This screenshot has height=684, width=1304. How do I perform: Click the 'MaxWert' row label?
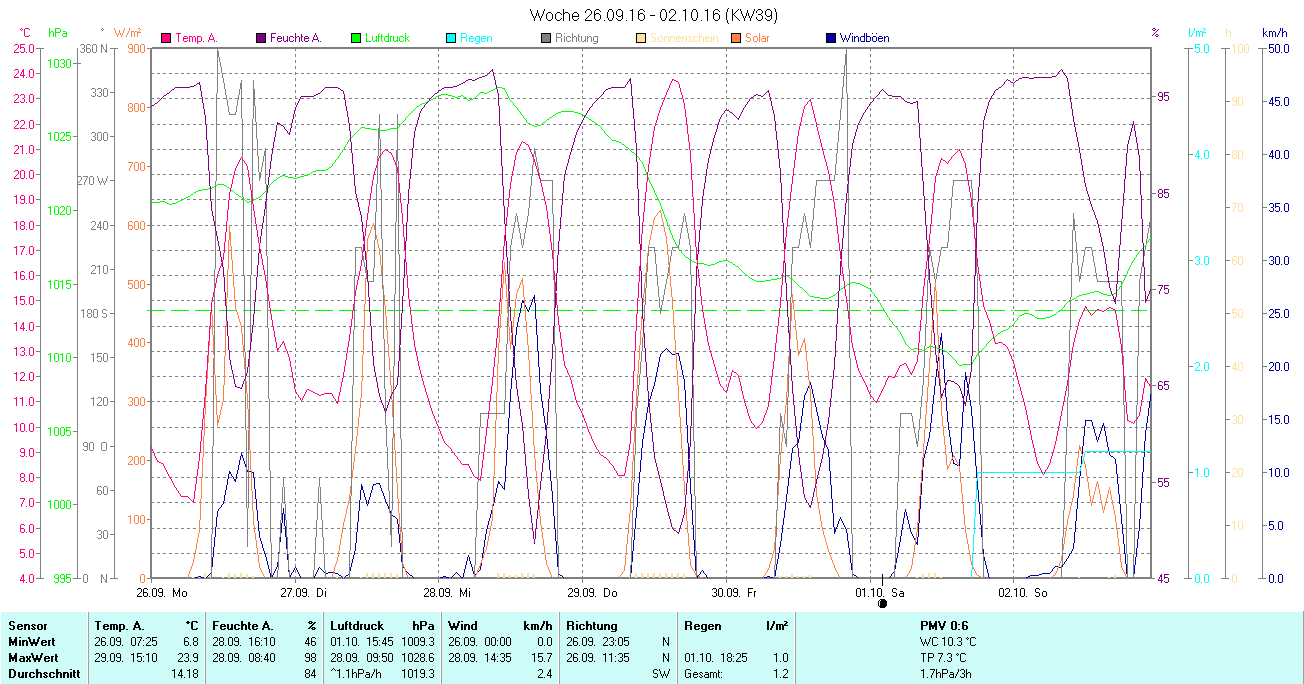(x=32, y=657)
